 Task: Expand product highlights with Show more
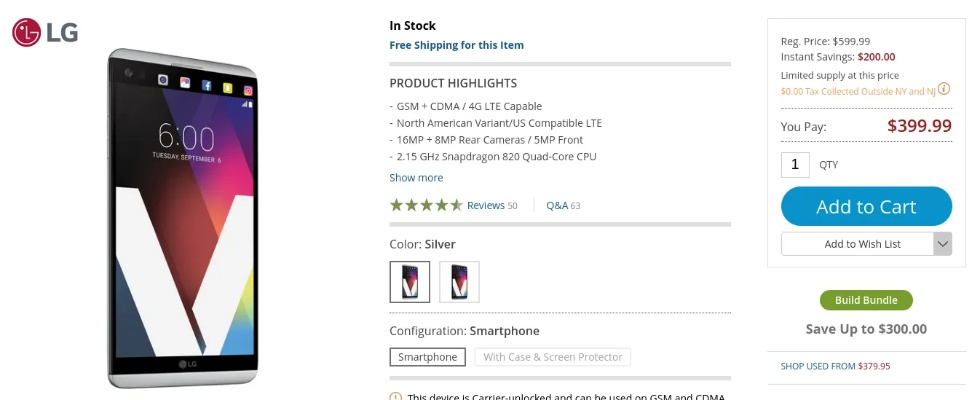click(416, 178)
